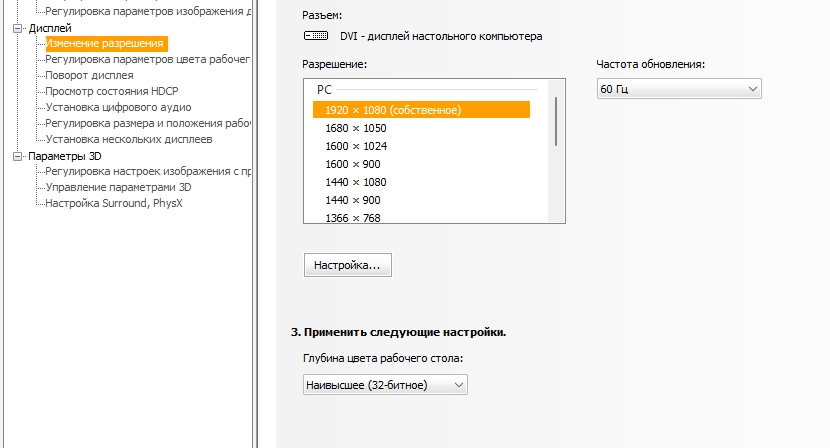Select the 1600 × 1024 resolution
The image size is (830, 448).
355,146
